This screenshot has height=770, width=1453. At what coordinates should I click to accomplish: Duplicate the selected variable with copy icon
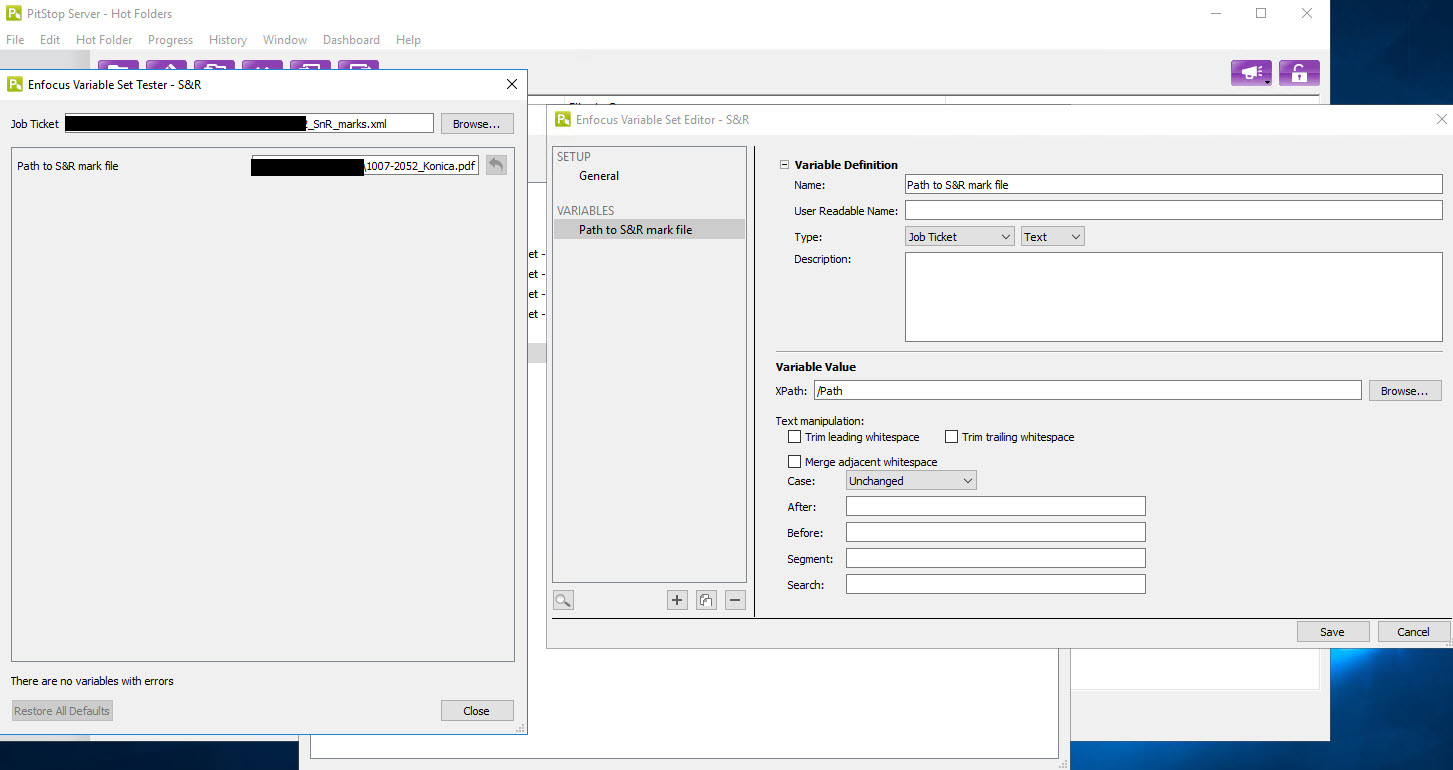coord(706,600)
